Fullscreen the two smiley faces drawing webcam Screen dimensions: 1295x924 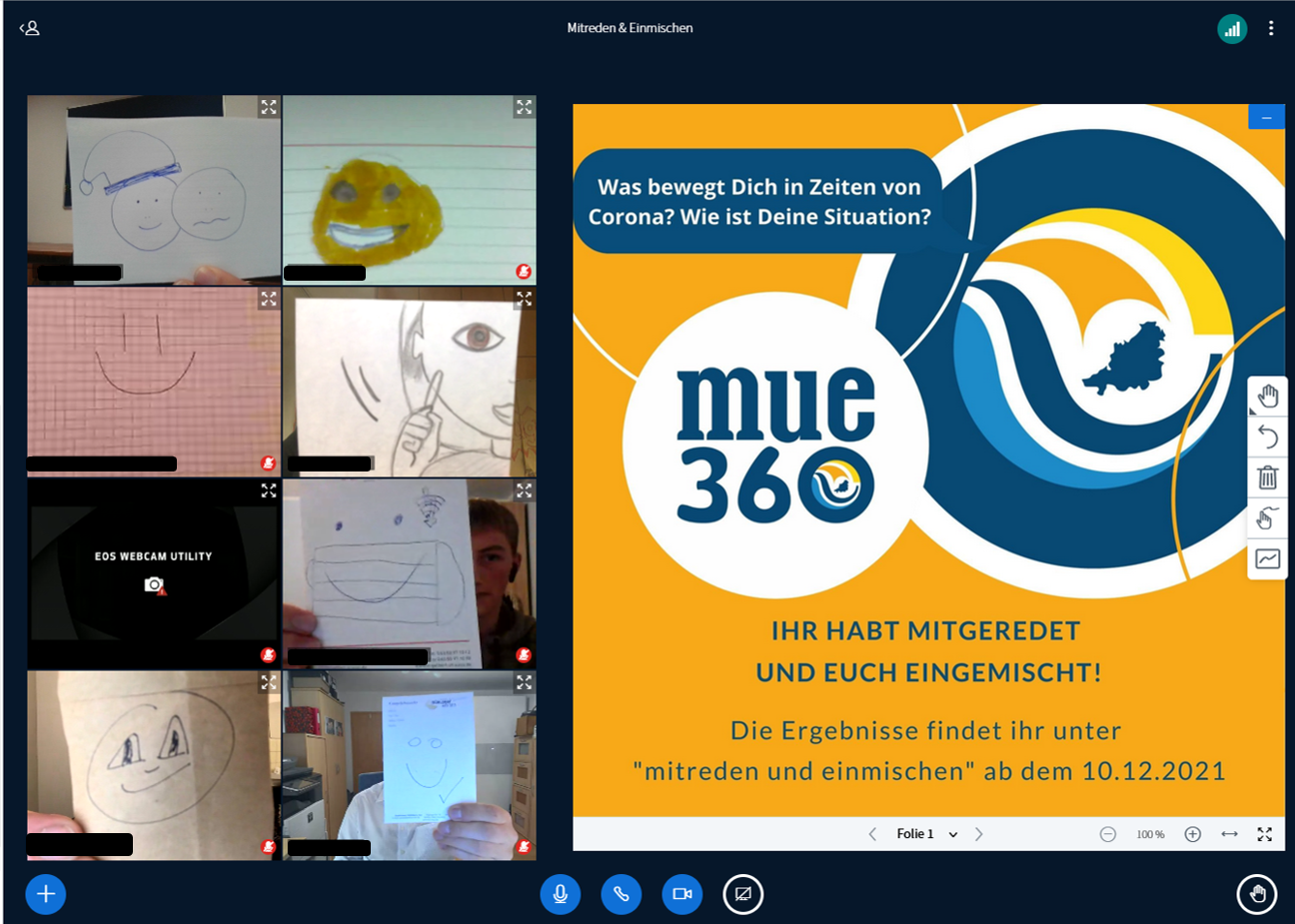[x=269, y=107]
